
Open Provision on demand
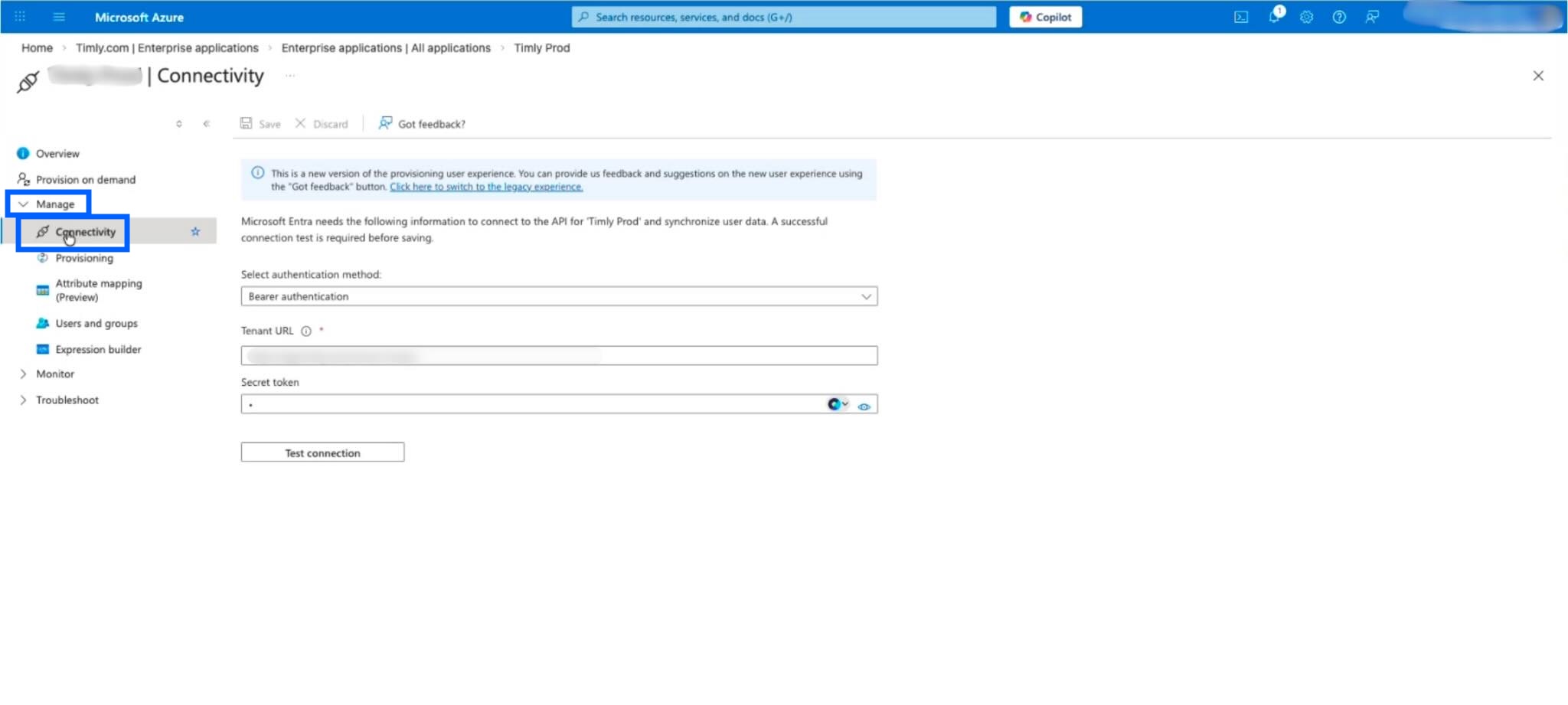pos(77,180)
